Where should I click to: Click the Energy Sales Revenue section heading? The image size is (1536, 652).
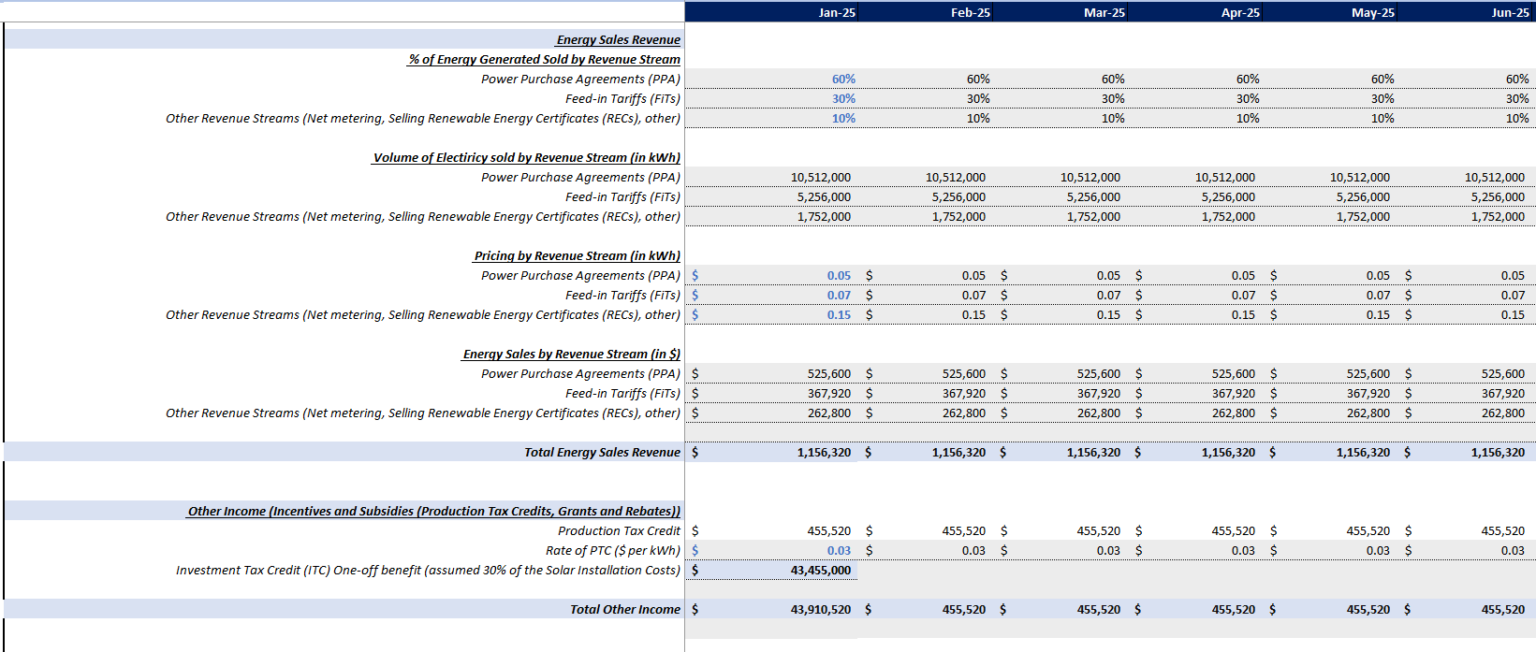618,40
